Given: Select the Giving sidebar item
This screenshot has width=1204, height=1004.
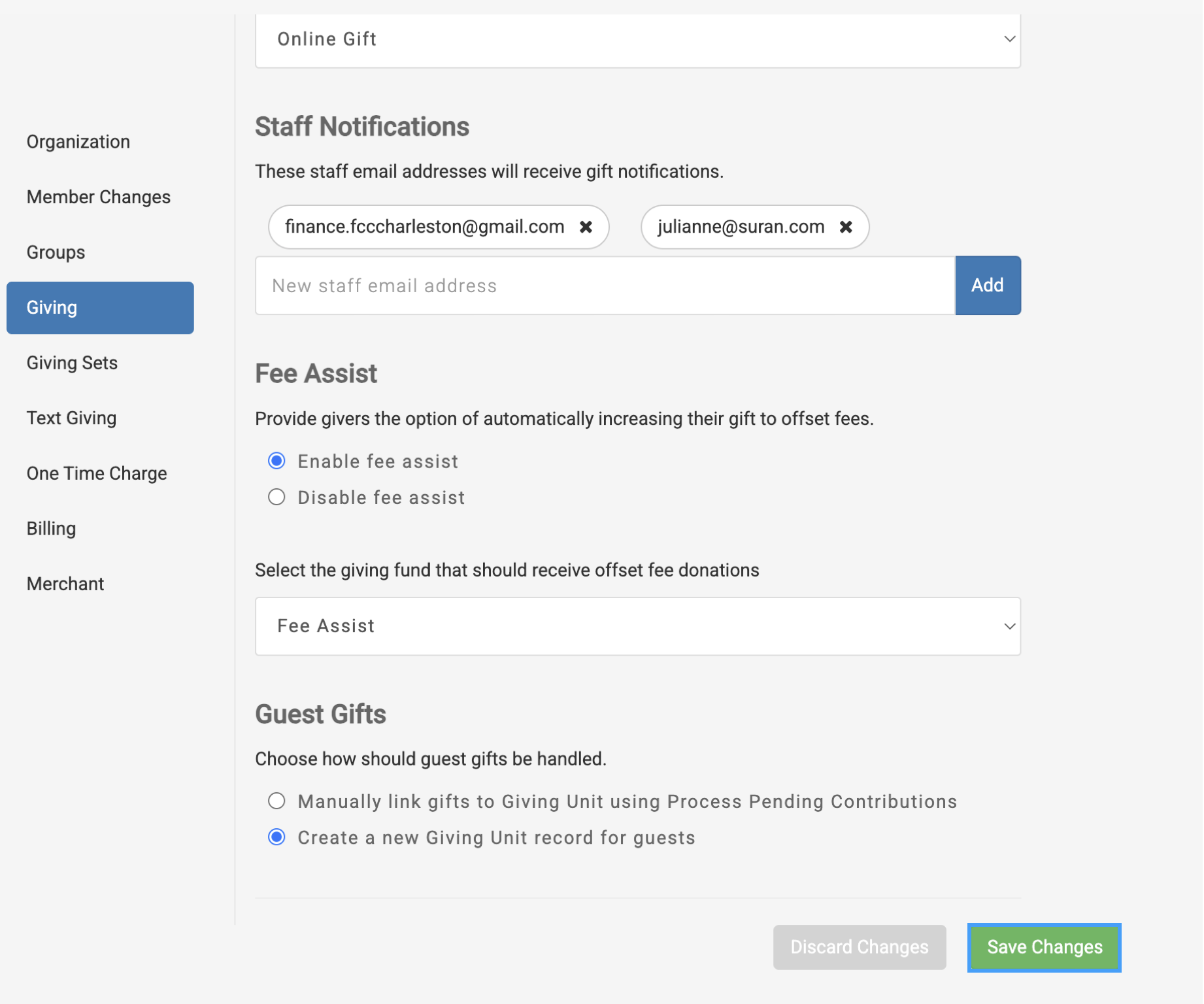Looking at the screenshot, I should [100, 308].
